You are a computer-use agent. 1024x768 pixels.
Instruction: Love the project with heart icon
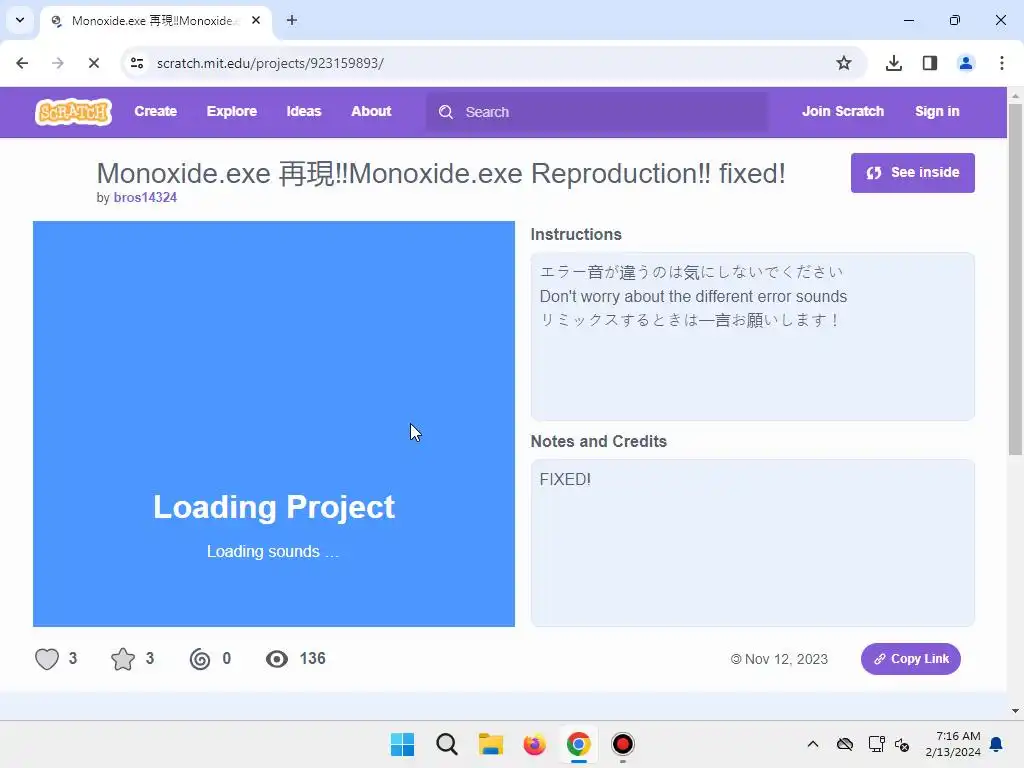tap(47, 659)
